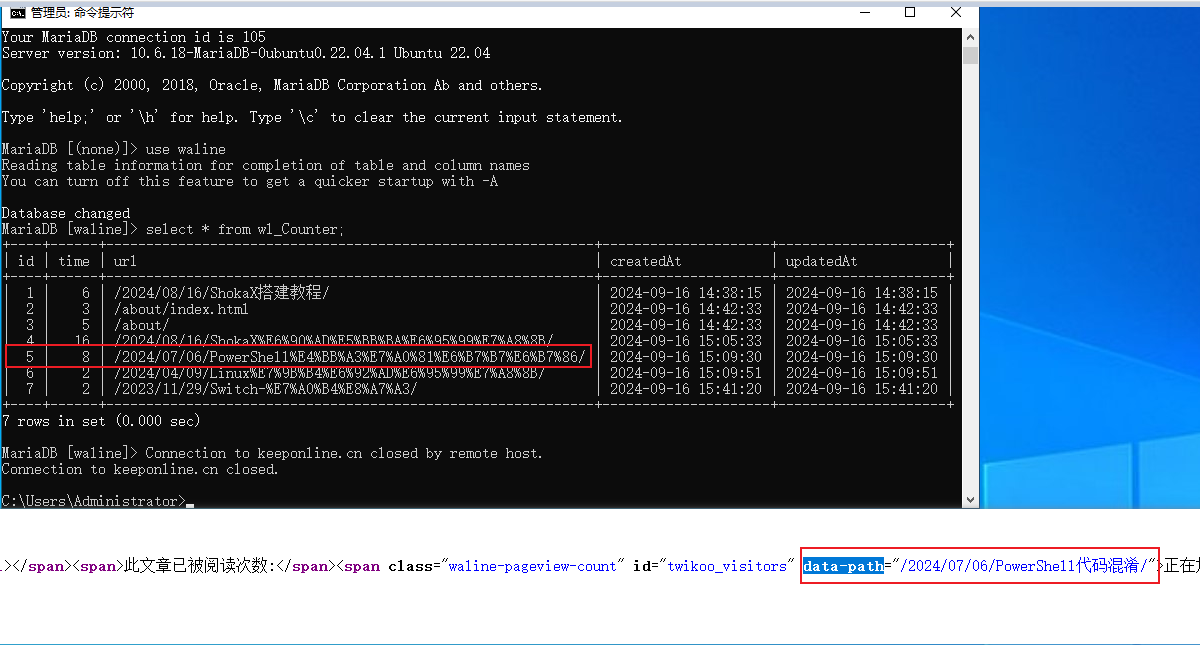Click the PowerShell URL in table row 5
The height and width of the screenshot is (645, 1200).
tap(349, 357)
